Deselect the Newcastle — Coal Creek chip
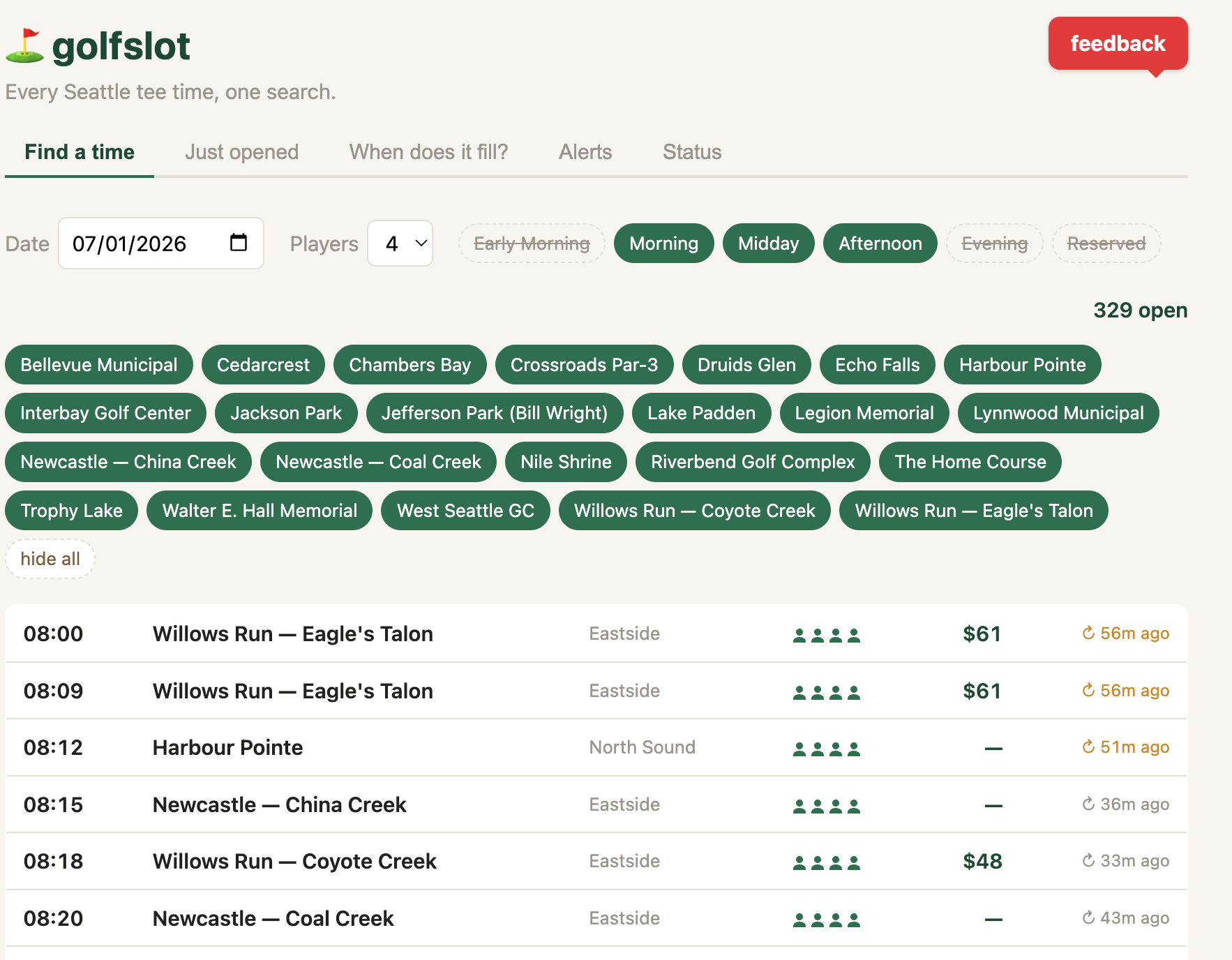Viewport: 1232px width, 960px height. coord(378,462)
